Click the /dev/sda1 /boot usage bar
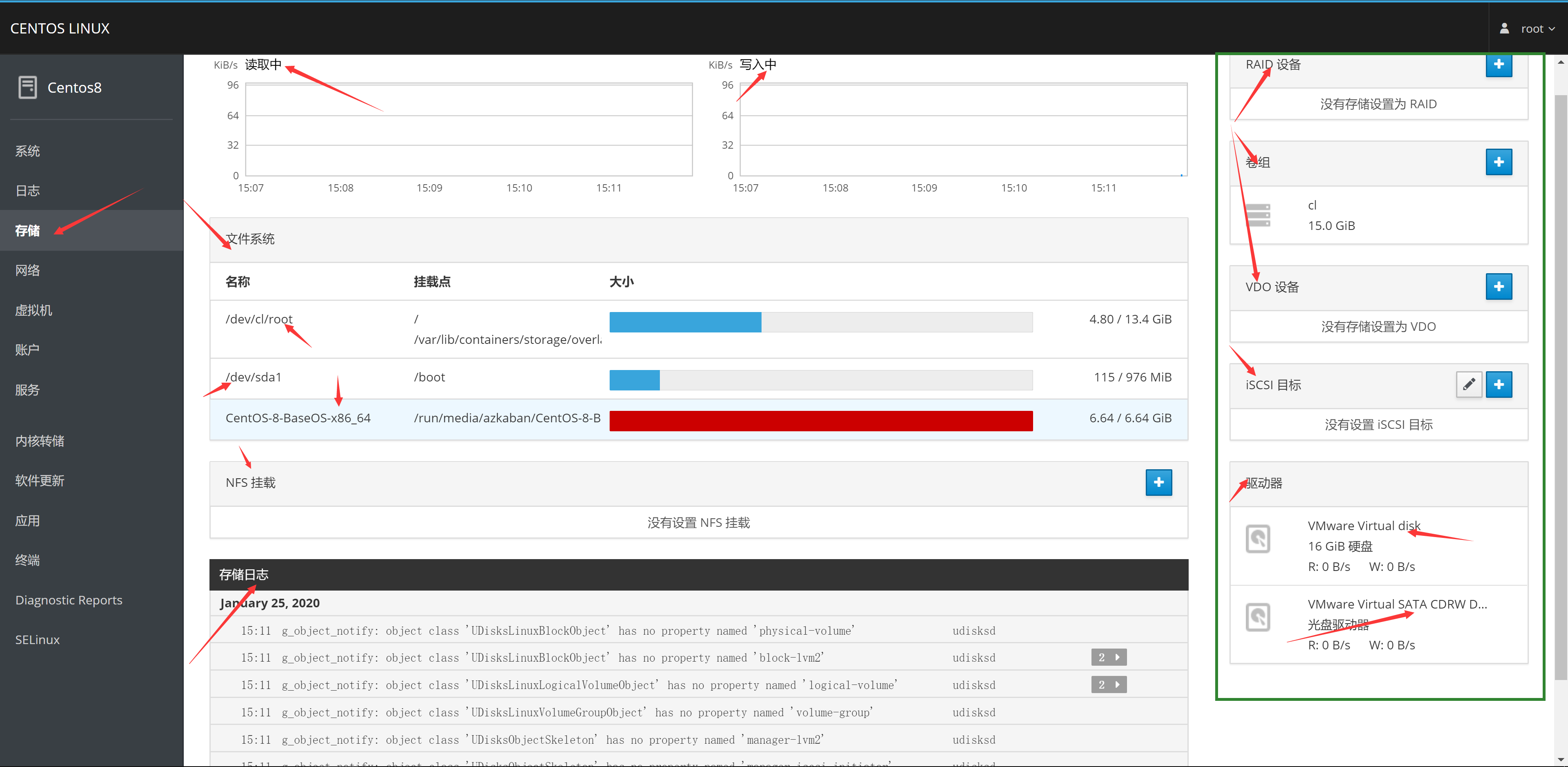The image size is (1568, 767). tap(820, 380)
